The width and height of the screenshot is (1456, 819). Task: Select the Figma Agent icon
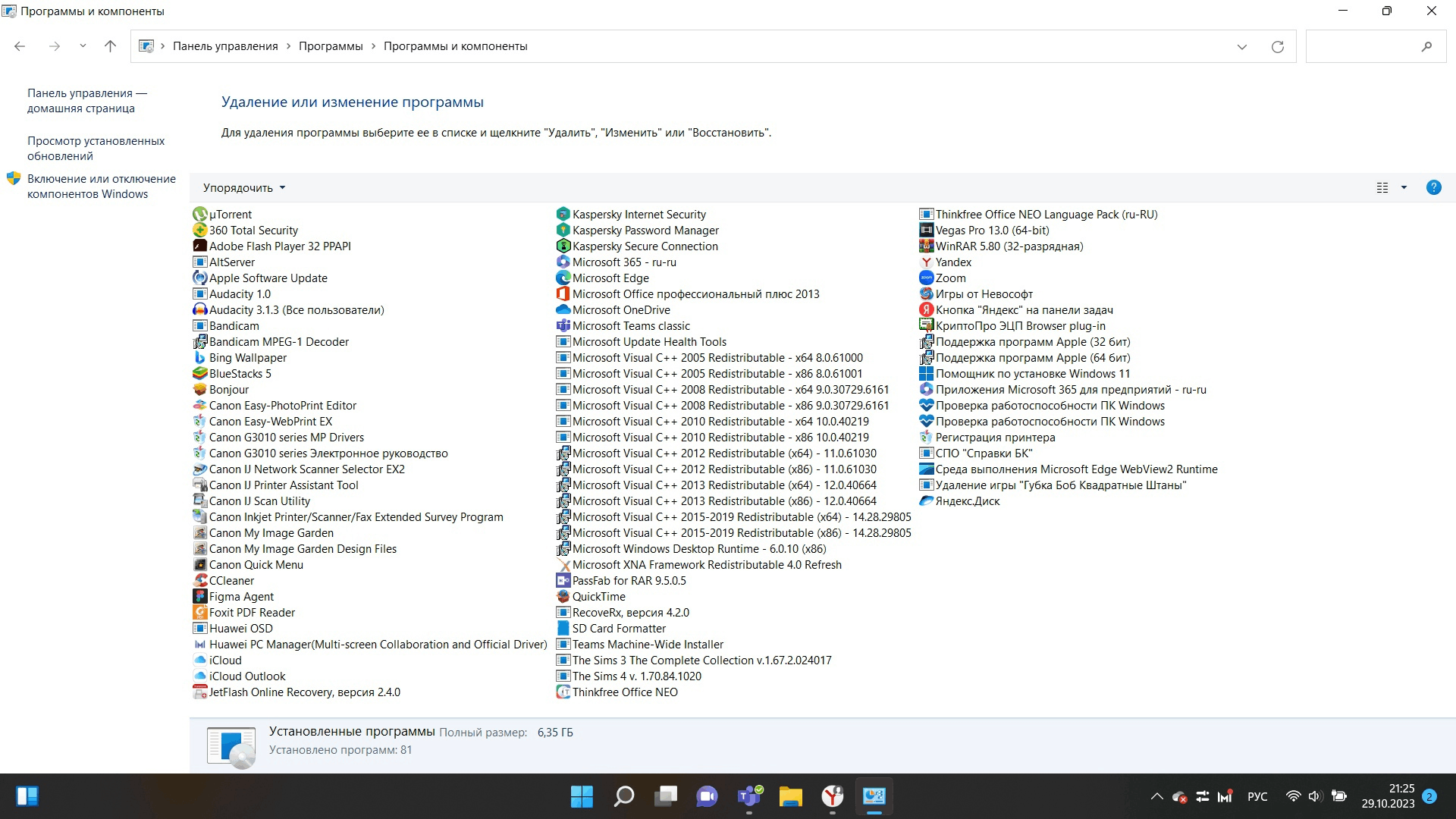click(200, 597)
